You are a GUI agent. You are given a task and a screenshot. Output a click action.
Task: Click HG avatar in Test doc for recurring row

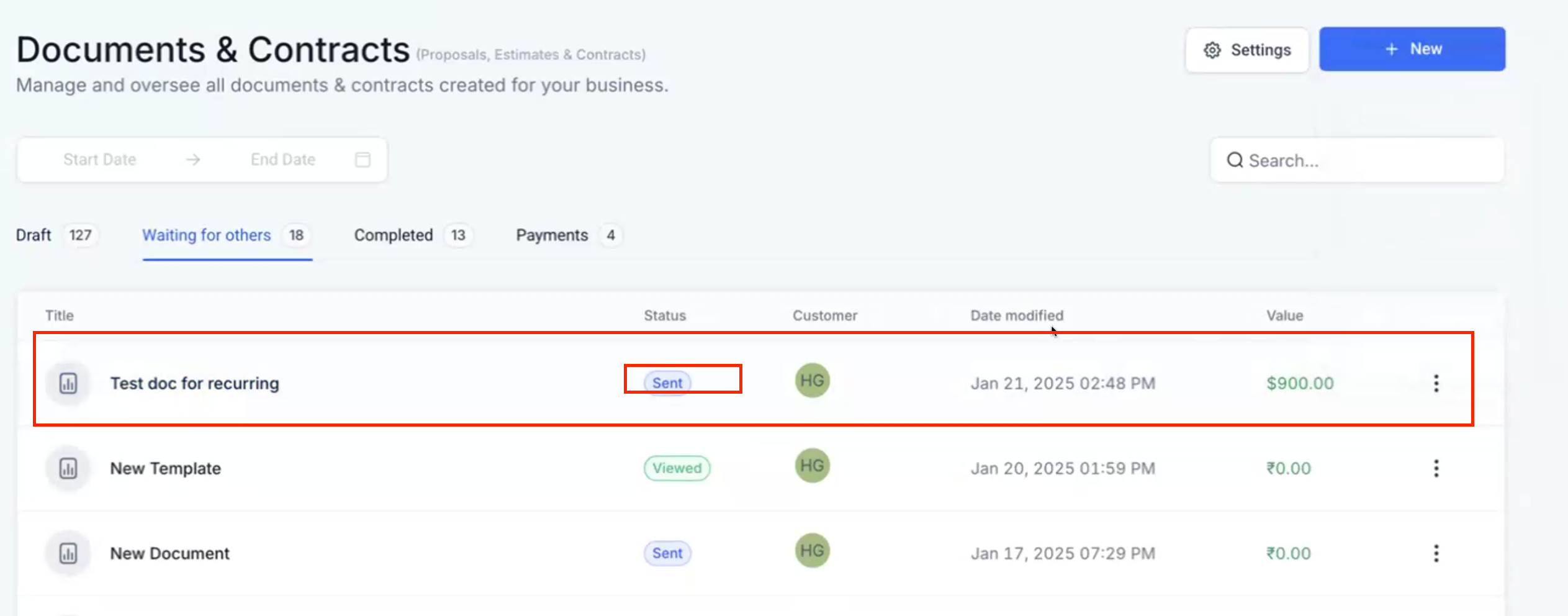click(x=812, y=381)
